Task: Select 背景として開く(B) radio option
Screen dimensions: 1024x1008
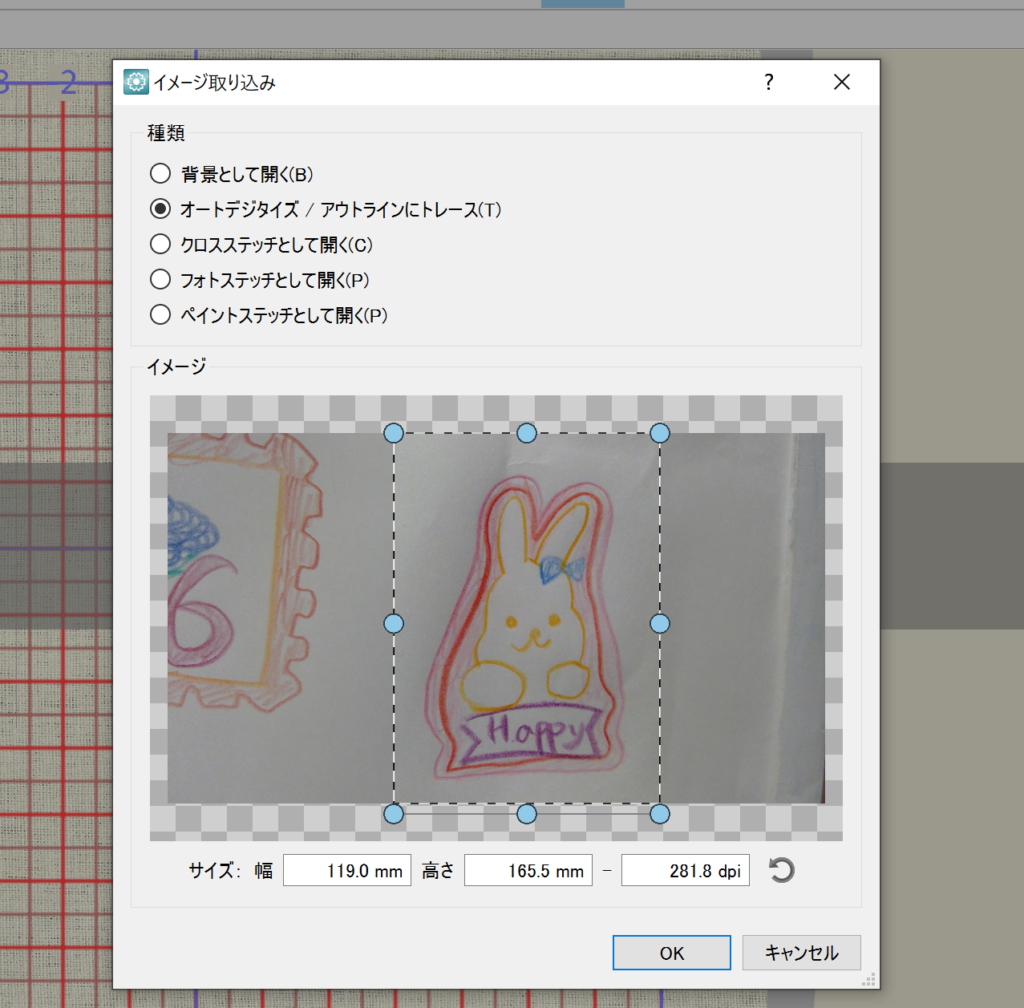Action: pos(160,174)
